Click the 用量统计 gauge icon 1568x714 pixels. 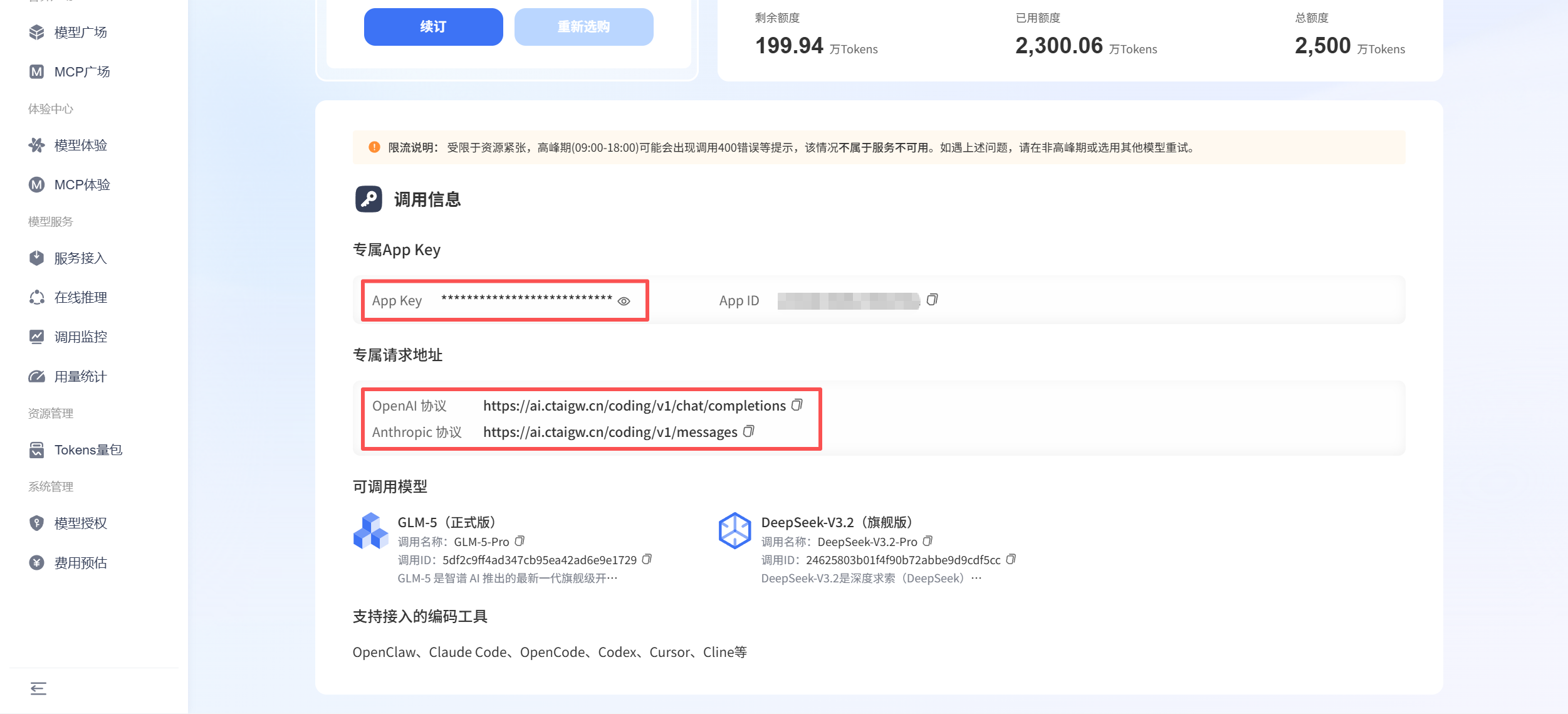click(x=37, y=376)
